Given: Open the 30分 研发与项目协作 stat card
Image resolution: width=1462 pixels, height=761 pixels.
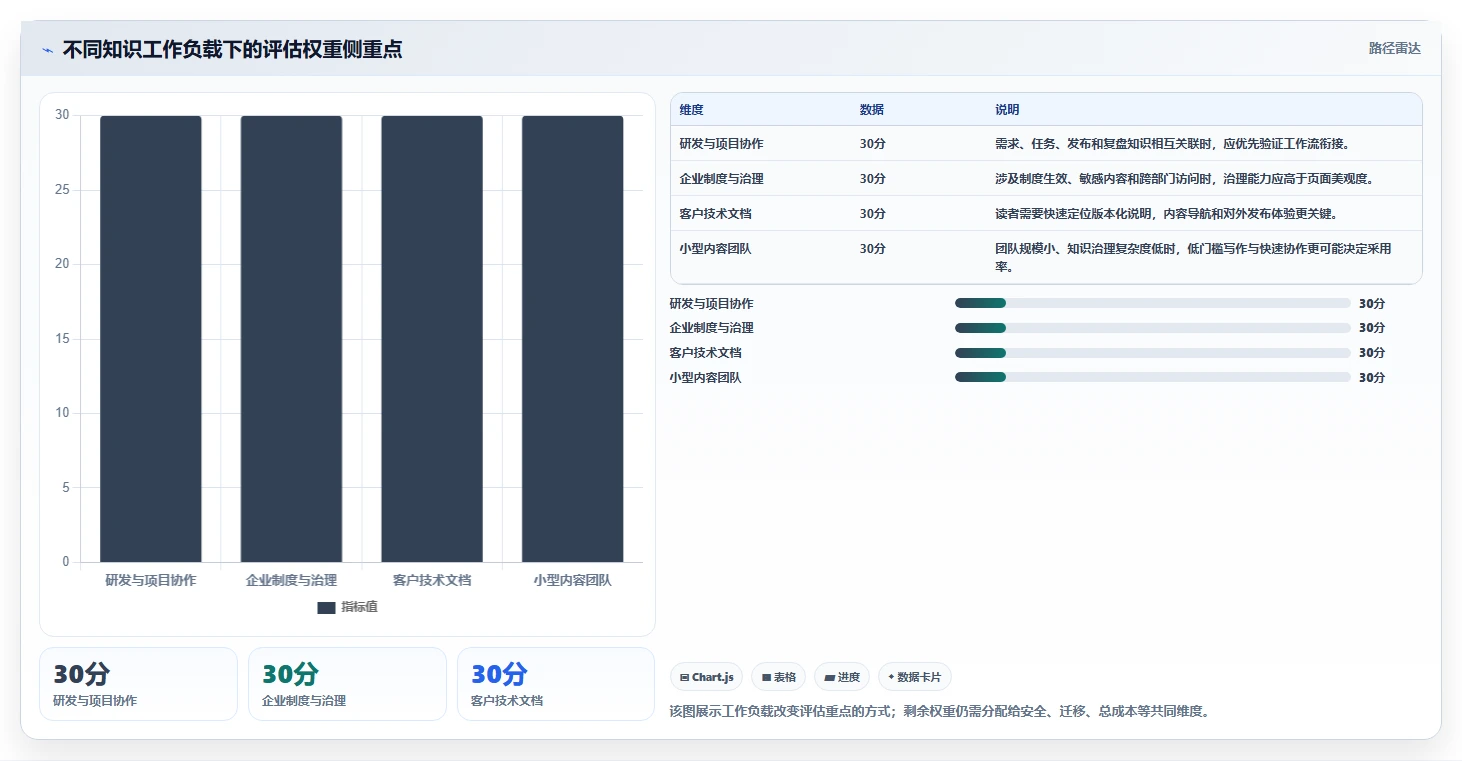Looking at the screenshot, I should pos(138,684).
